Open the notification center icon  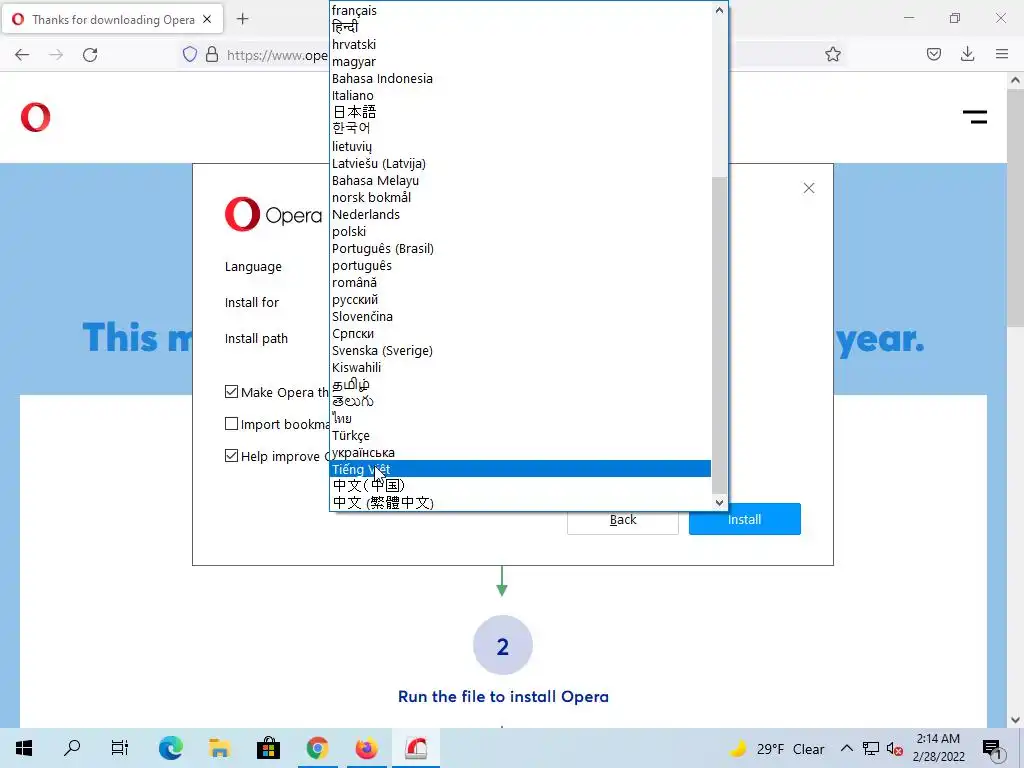tap(992, 749)
